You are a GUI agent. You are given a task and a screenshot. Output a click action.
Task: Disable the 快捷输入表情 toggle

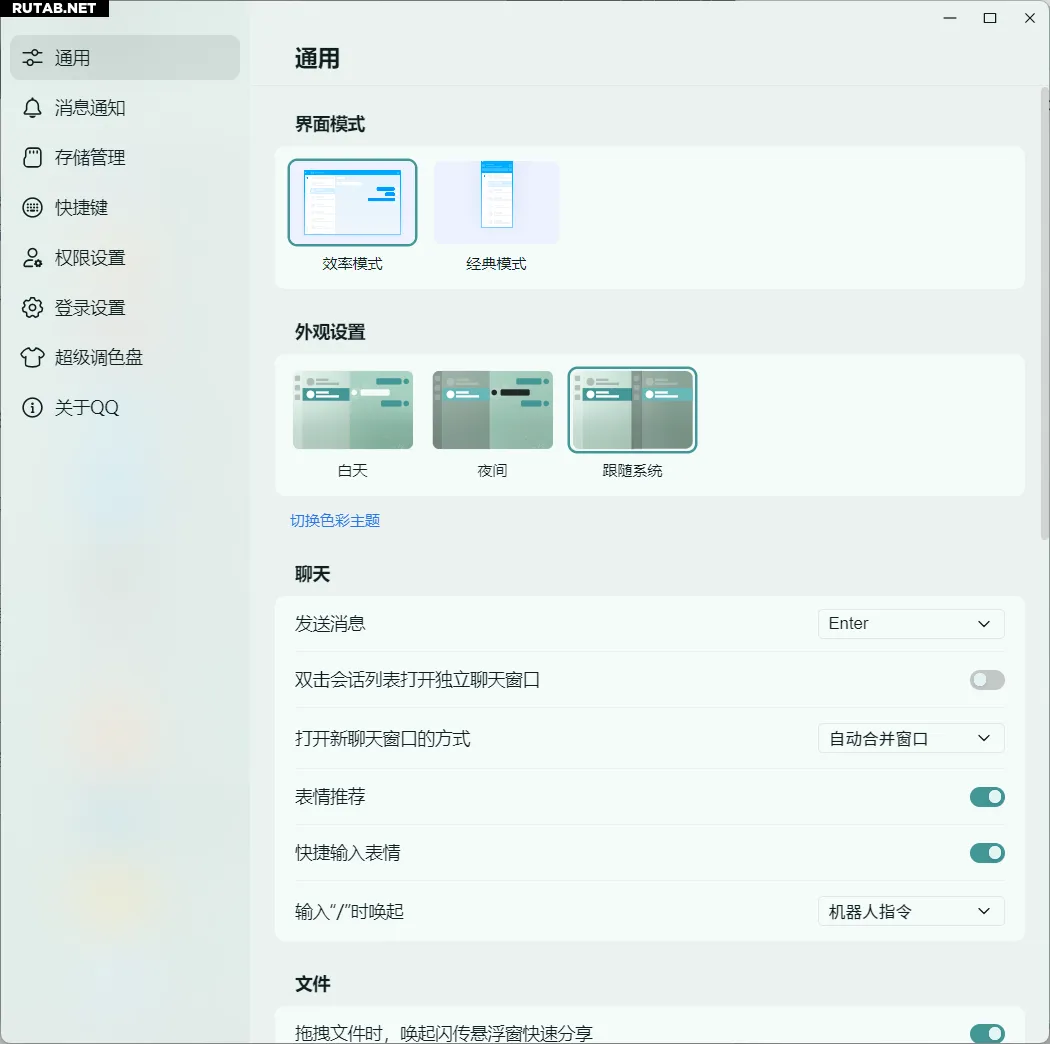click(986, 853)
